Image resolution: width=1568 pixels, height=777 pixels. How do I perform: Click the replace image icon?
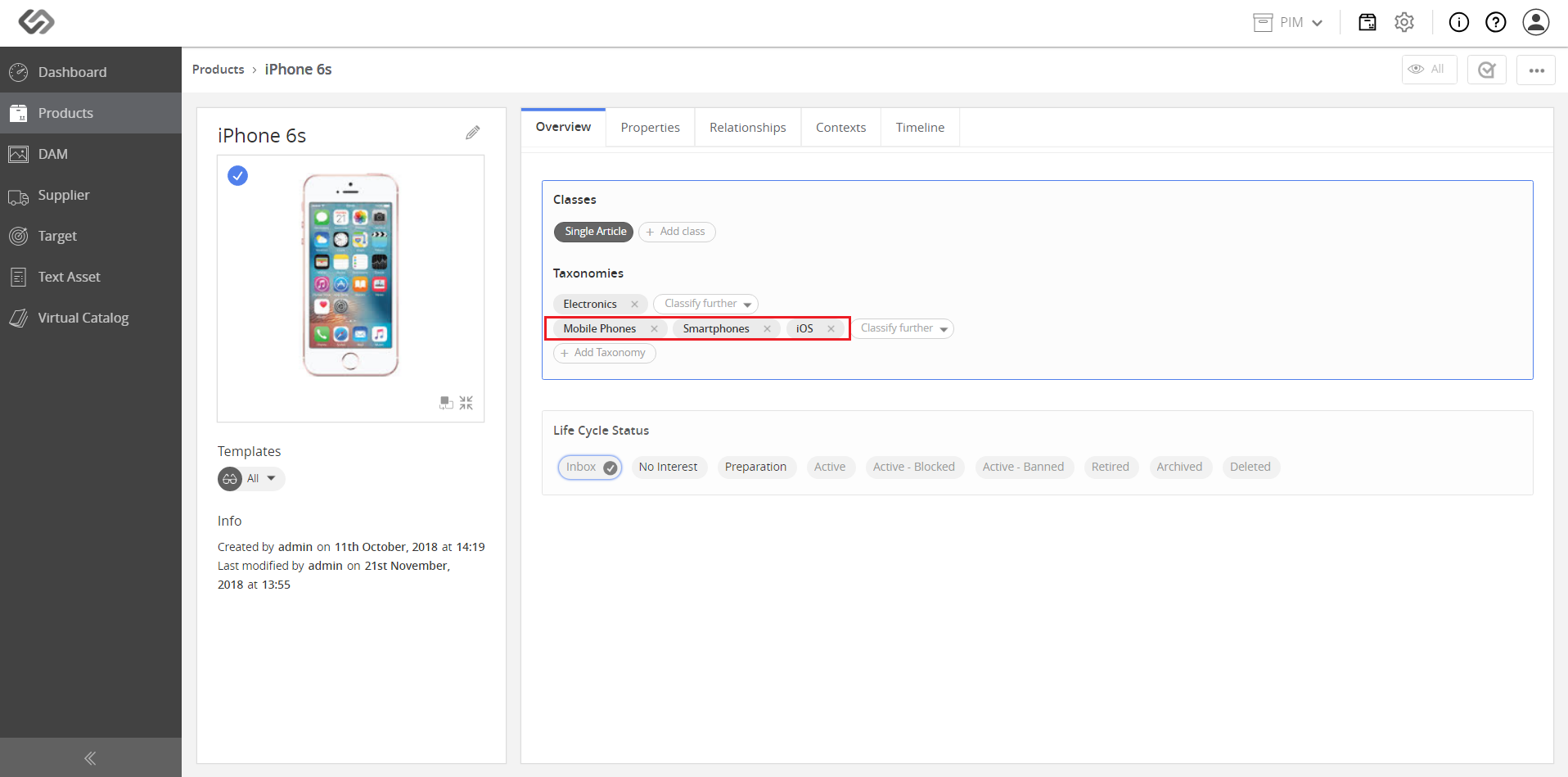pos(446,403)
